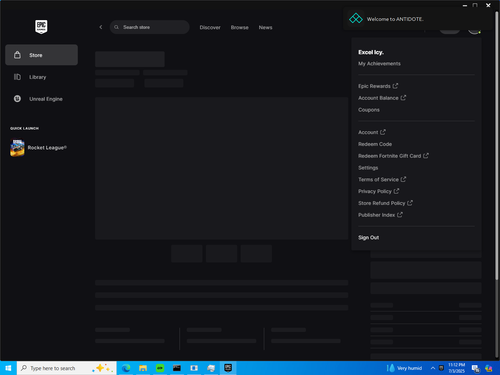Click the Epic Games logo

[x=41, y=27]
